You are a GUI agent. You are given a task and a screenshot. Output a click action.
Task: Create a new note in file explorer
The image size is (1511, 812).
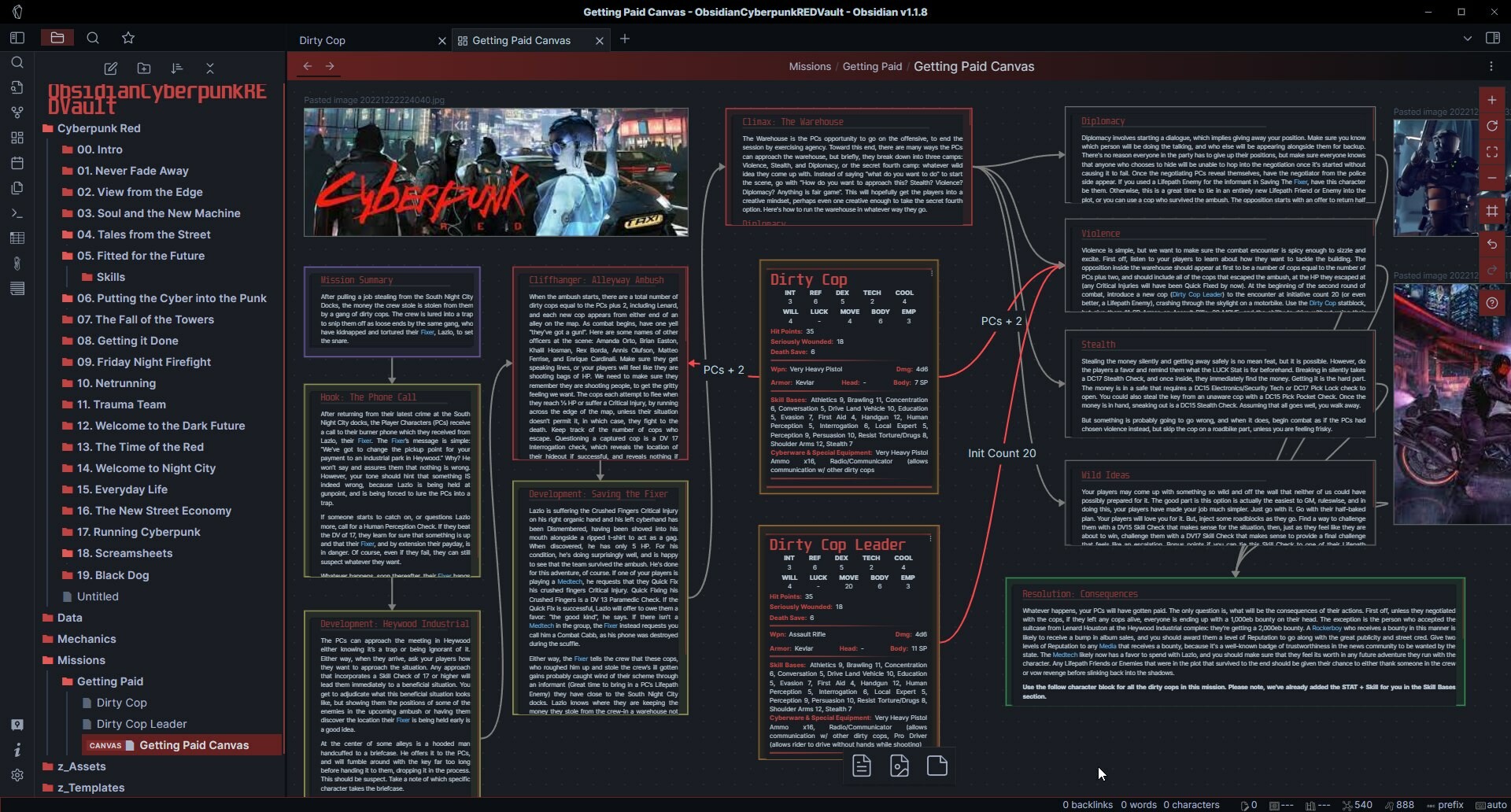(x=111, y=68)
